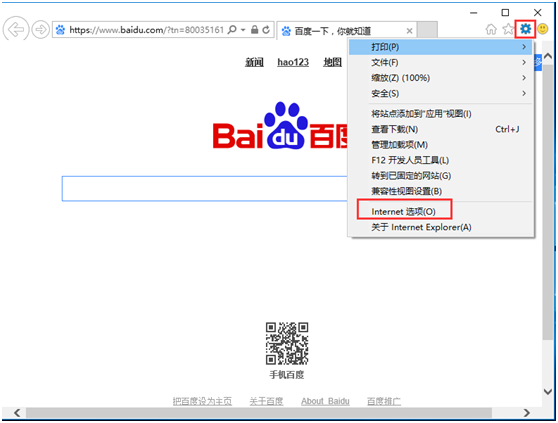Open the 缩放(Z) (100%) submenu
Viewport: 558px width, 423px height.
click(x=440, y=78)
